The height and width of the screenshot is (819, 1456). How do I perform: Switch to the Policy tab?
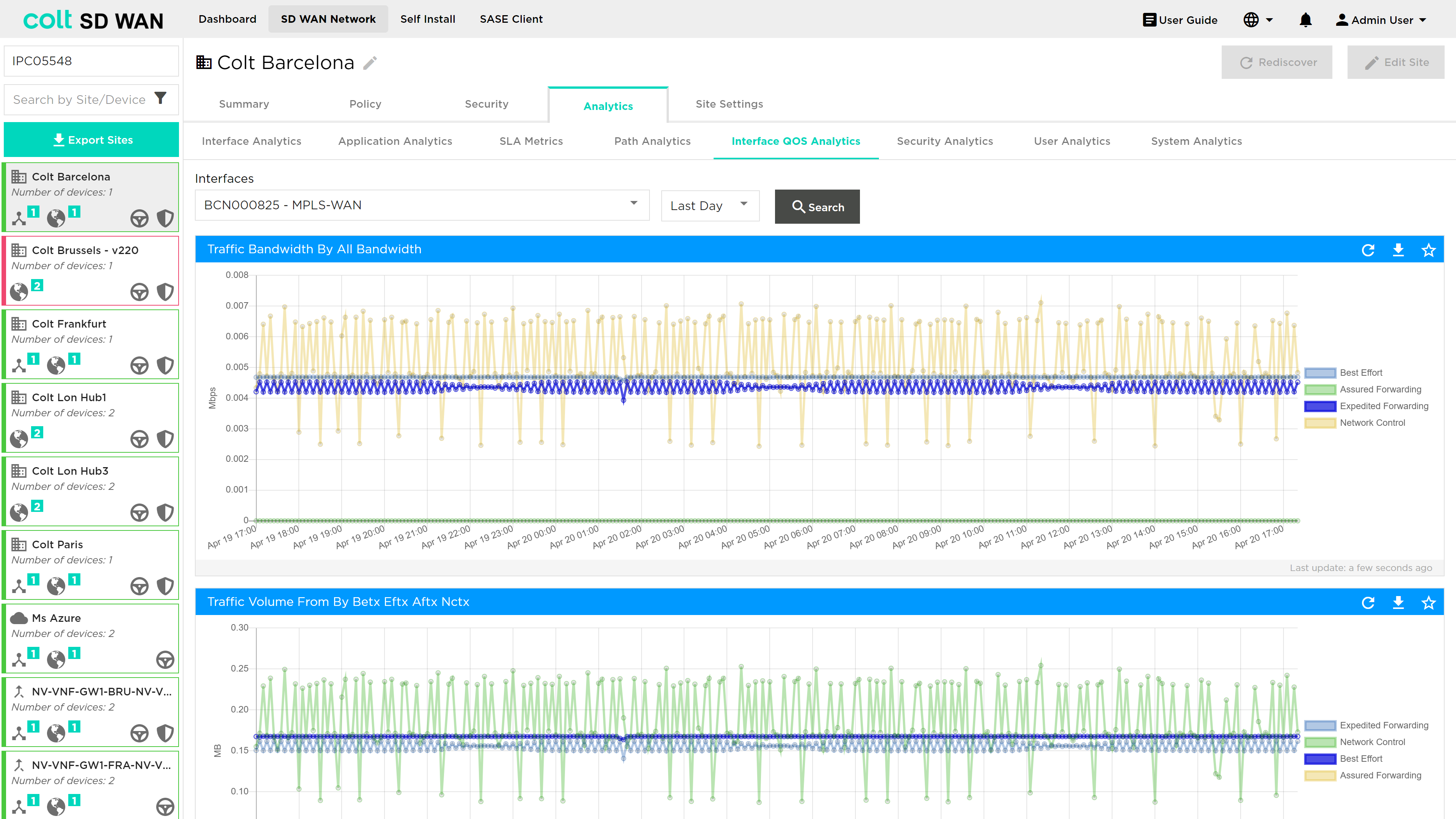365,104
